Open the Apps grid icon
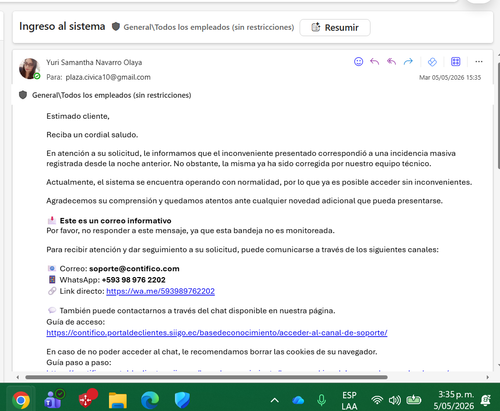The height and width of the screenshot is (411, 500). coord(455,62)
